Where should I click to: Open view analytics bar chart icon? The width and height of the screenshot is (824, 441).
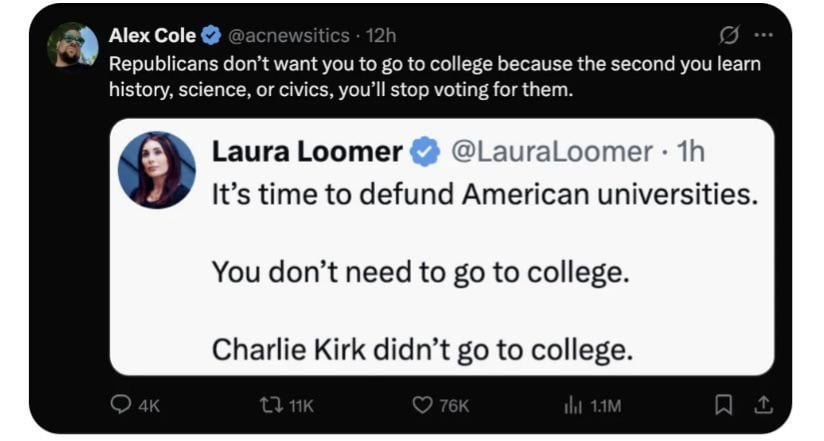coord(573,405)
